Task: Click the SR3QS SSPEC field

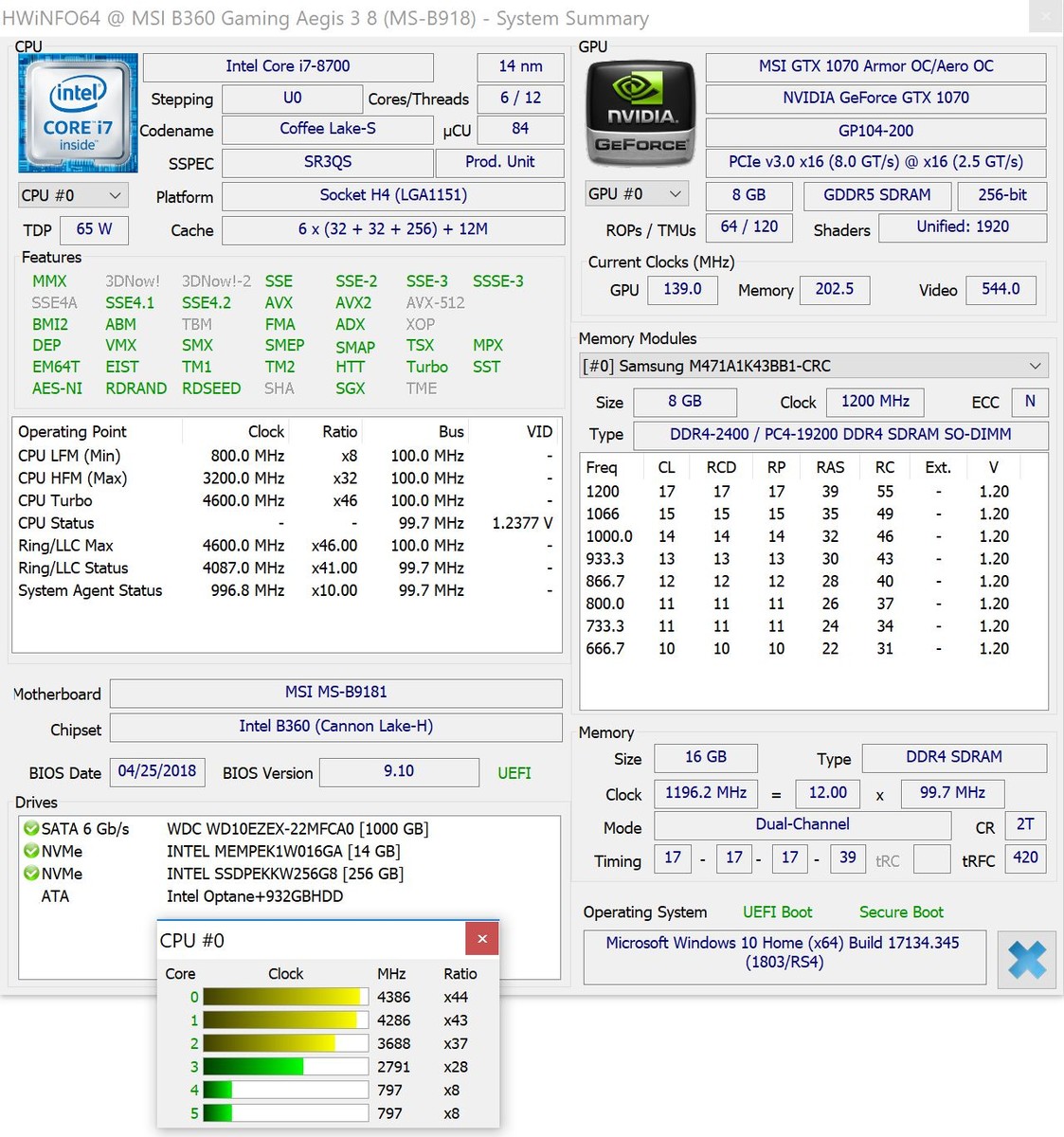Action: pos(328,162)
